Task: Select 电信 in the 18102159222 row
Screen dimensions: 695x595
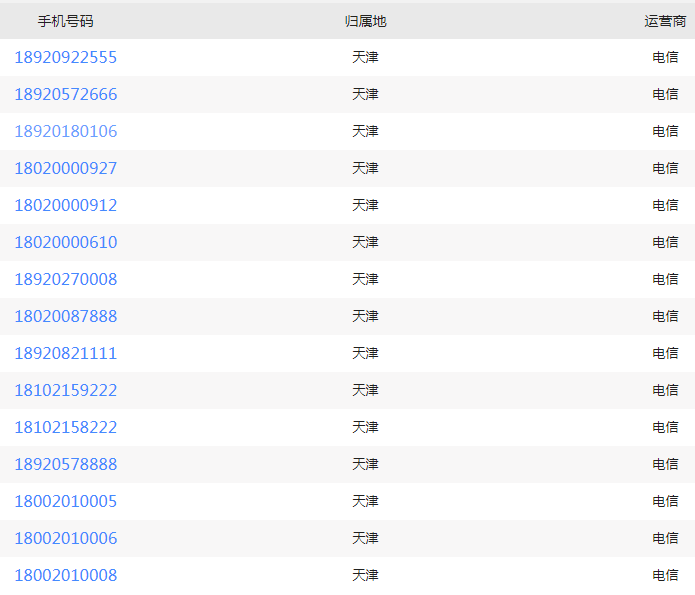Action: pos(665,391)
